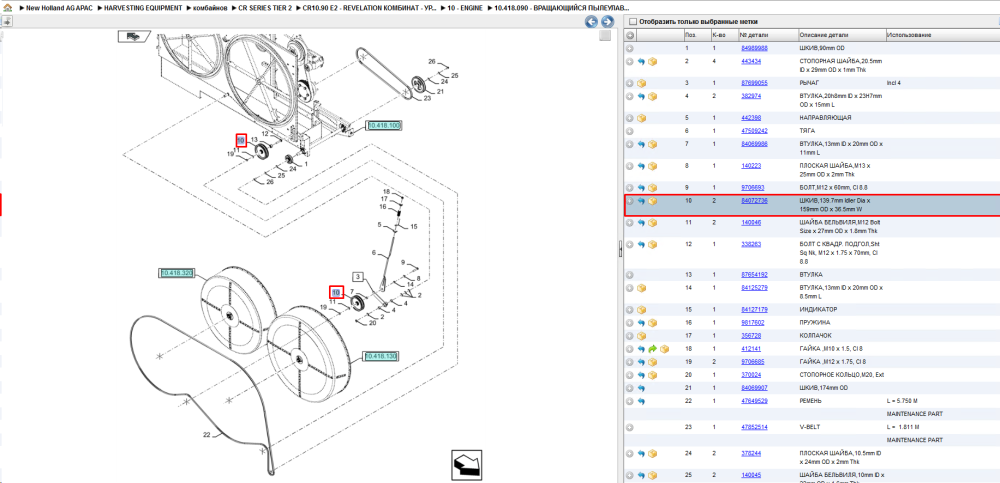Click the gray square button at diagram top-right
The width and height of the screenshot is (1000, 483).
click(605, 36)
